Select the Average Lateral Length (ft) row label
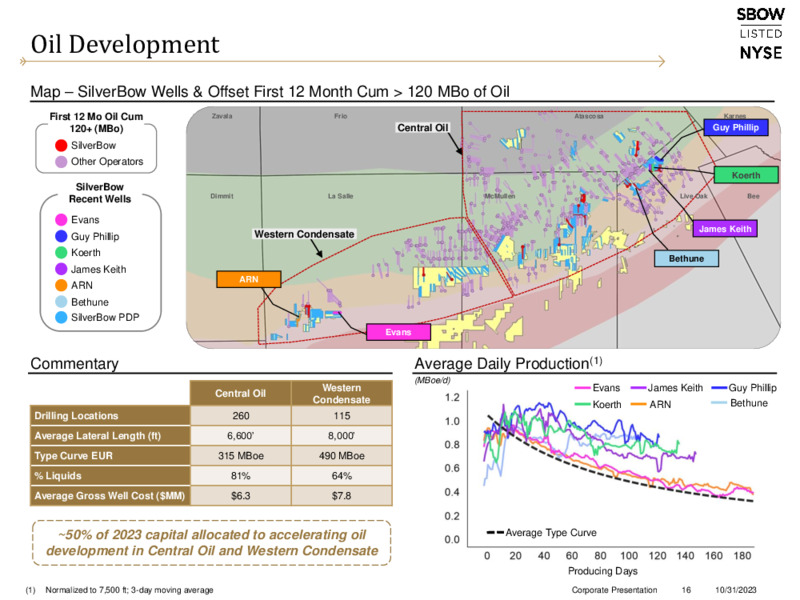This screenshot has height=600, width=800. 110,436
